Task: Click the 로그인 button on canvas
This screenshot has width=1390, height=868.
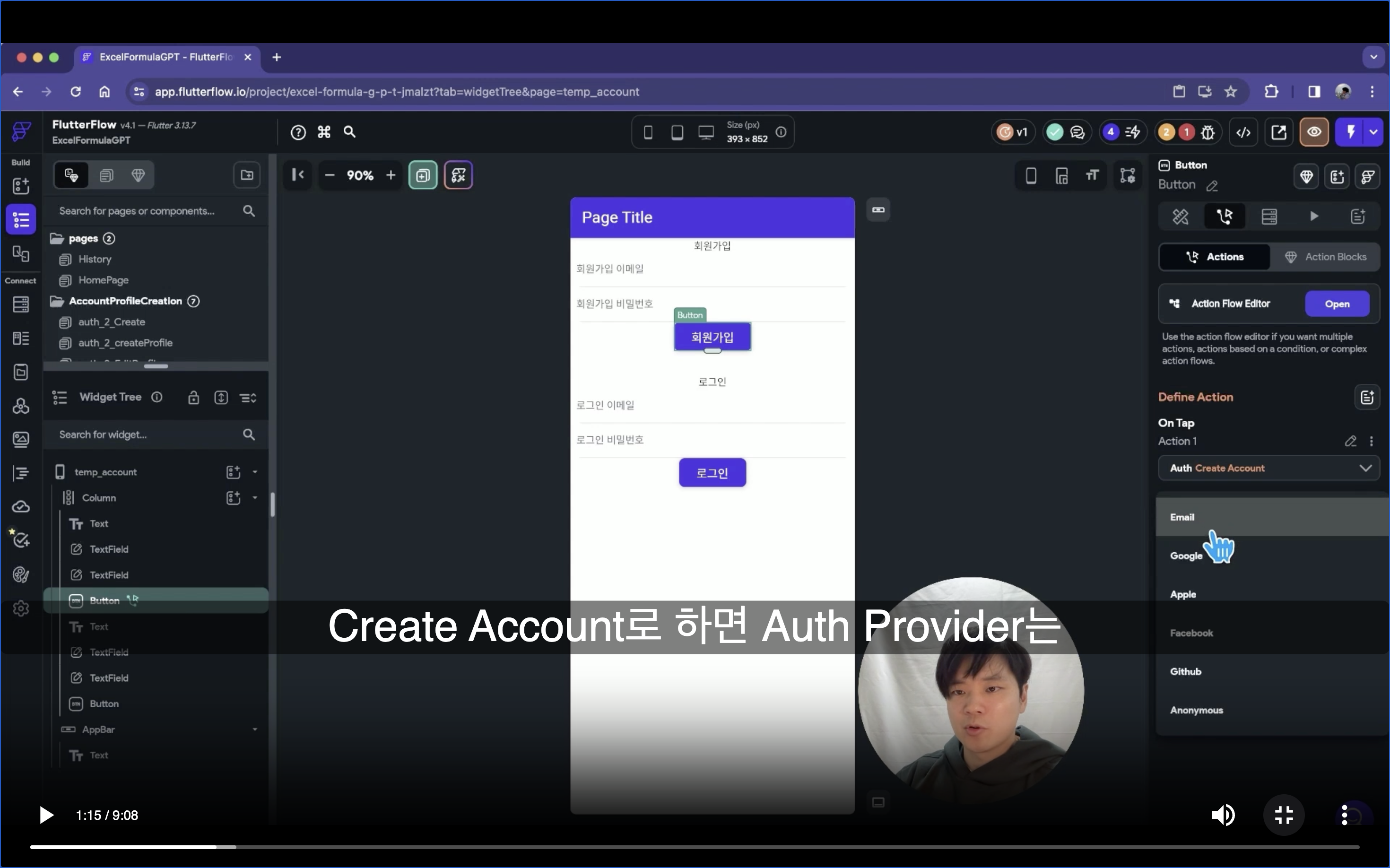Action: (x=712, y=473)
